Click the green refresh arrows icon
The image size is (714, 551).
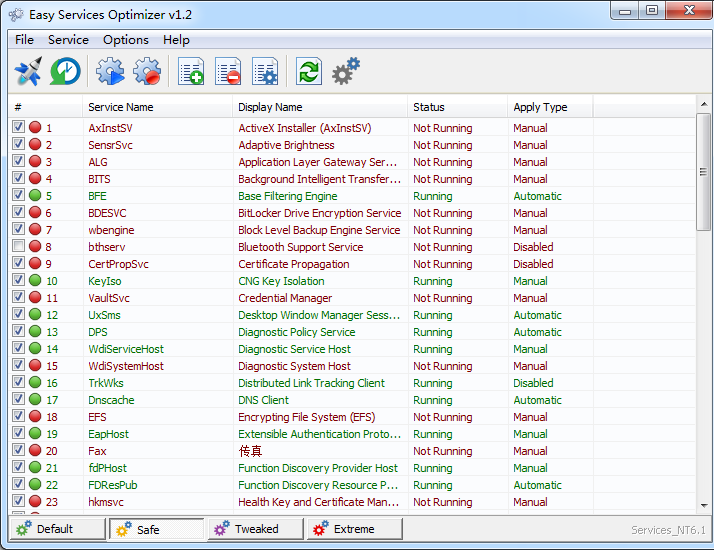pos(309,71)
